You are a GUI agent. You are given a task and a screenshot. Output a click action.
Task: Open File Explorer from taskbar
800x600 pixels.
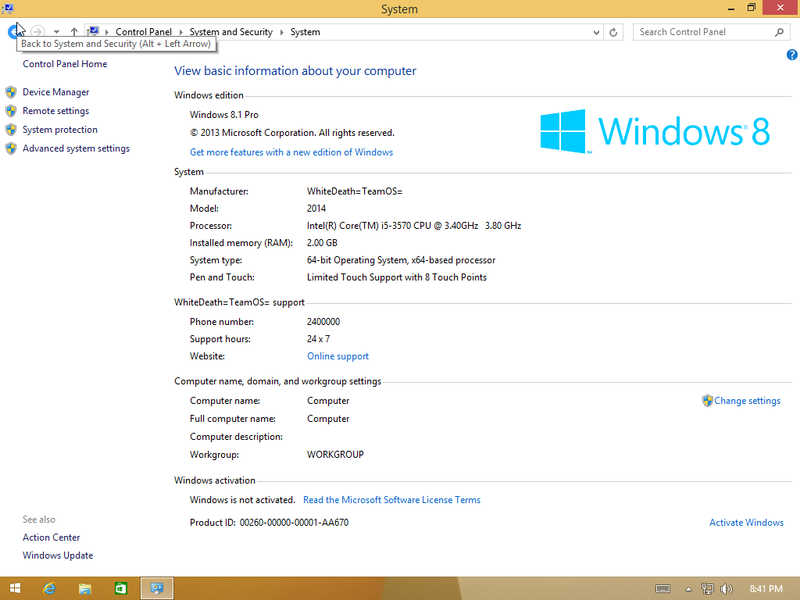[x=85, y=588]
